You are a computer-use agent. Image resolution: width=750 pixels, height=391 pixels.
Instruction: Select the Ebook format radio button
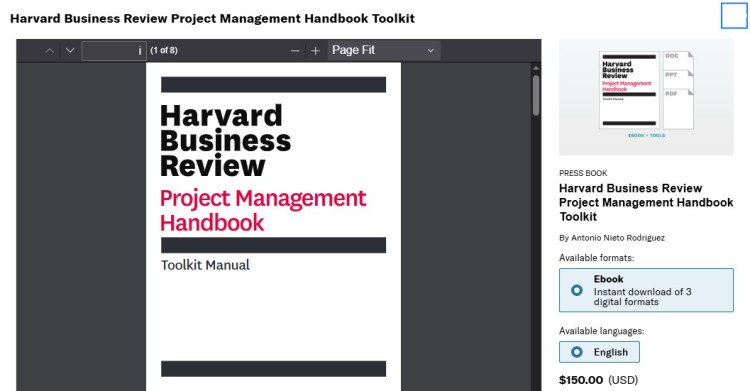point(577,290)
